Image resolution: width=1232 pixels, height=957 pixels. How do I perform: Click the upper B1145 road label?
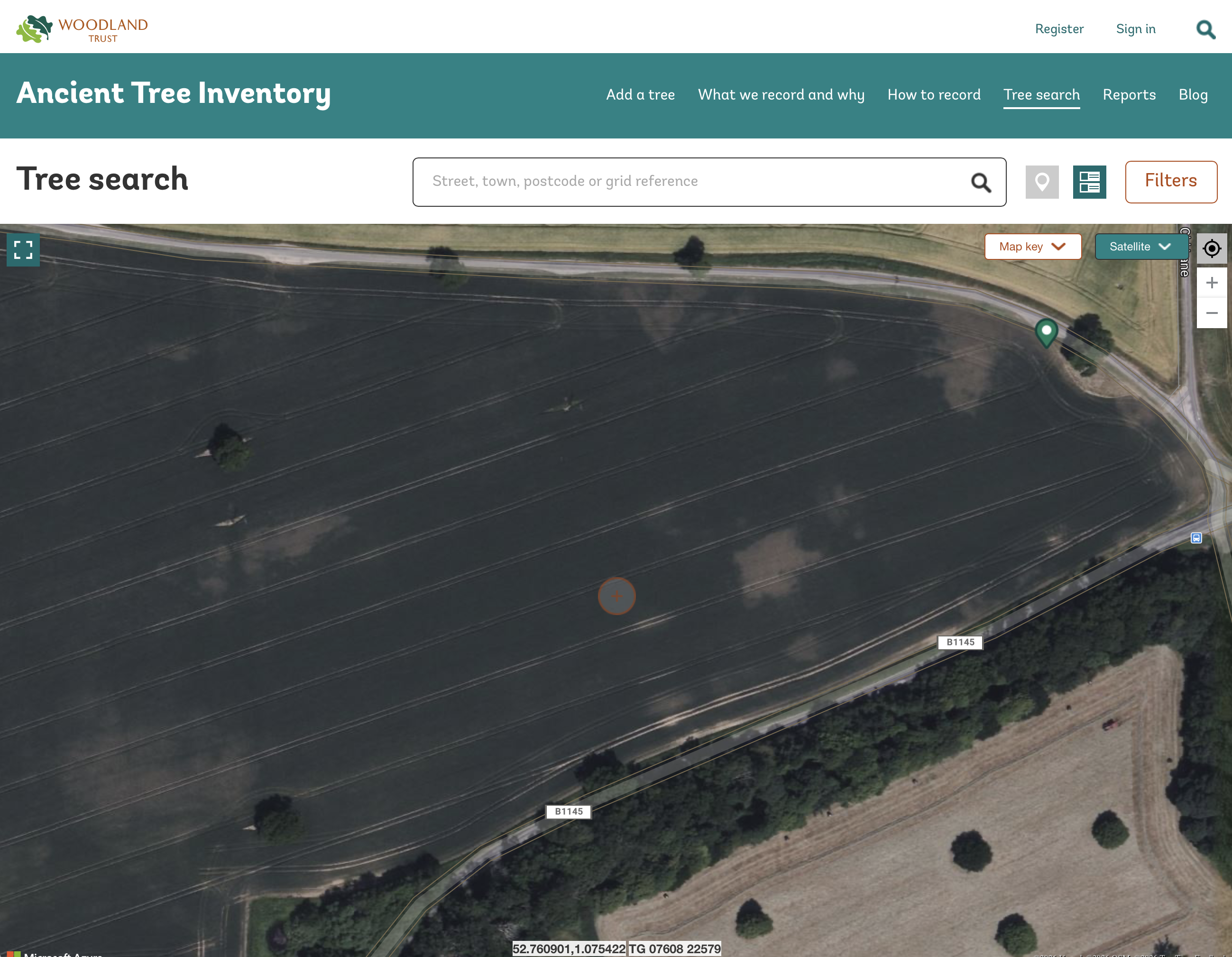click(x=960, y=642)
